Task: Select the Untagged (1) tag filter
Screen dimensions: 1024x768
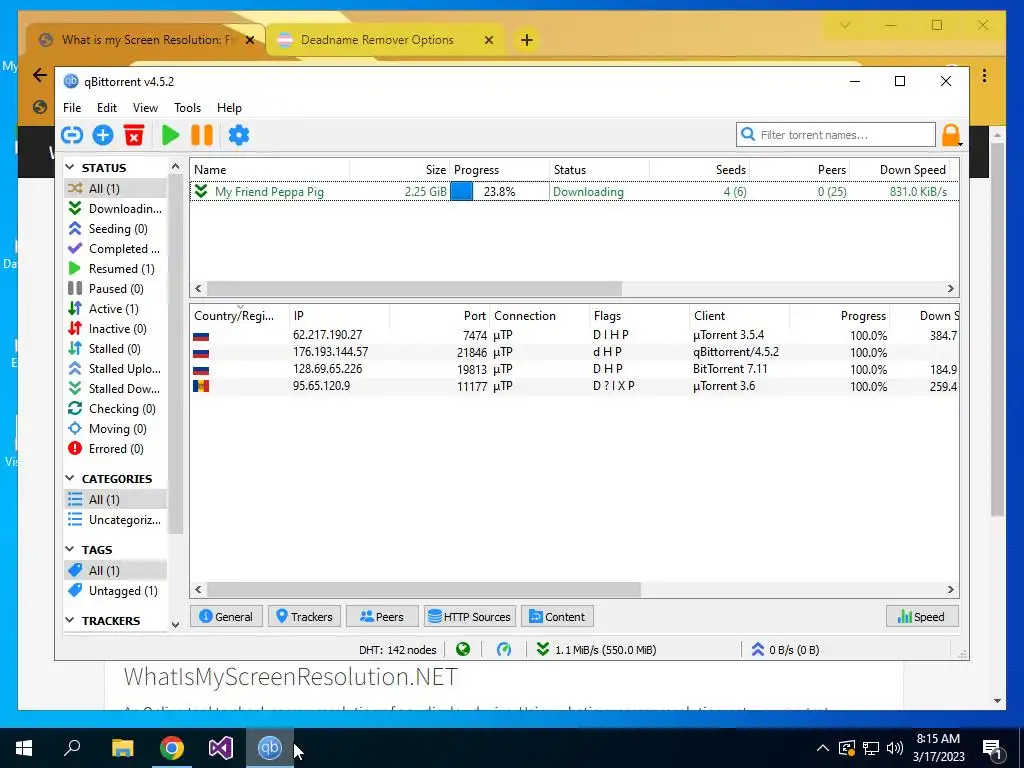Action: [115, 590]
